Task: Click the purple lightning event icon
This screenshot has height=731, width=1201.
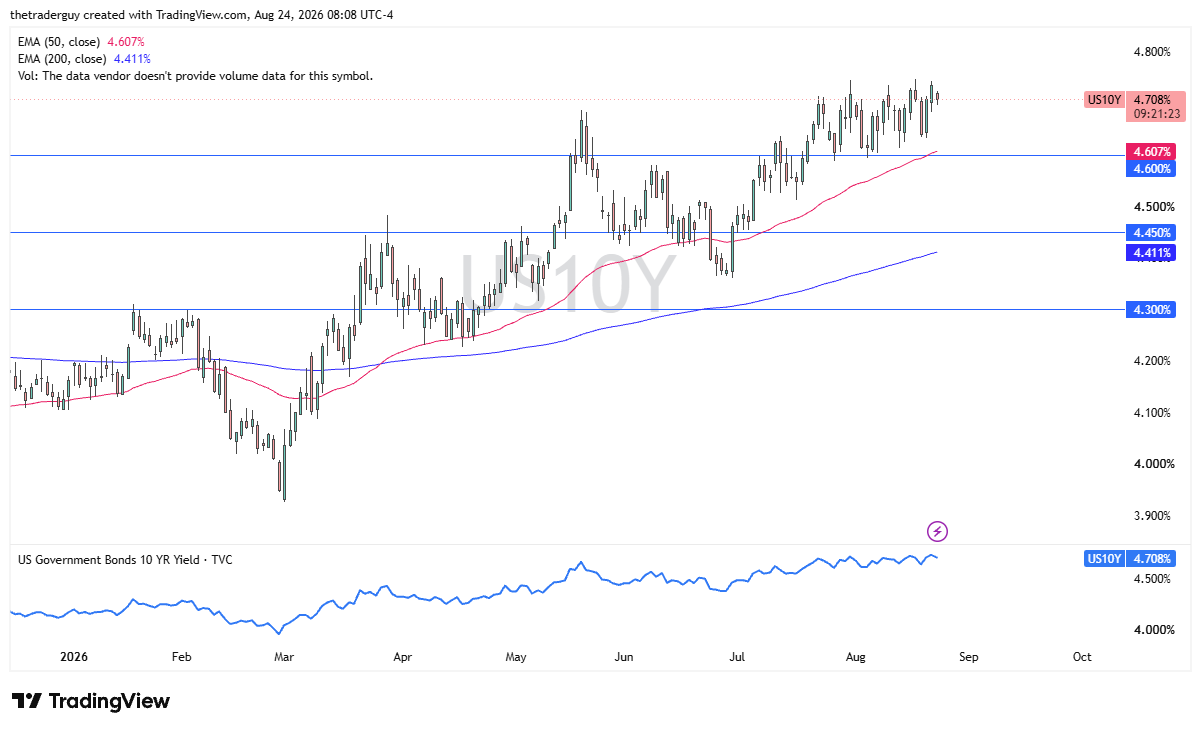Action: coord(937,531)
